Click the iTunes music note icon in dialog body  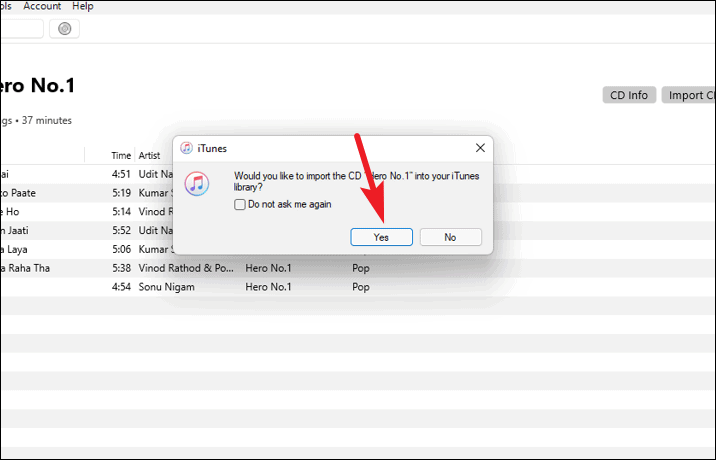coord(197,184)
